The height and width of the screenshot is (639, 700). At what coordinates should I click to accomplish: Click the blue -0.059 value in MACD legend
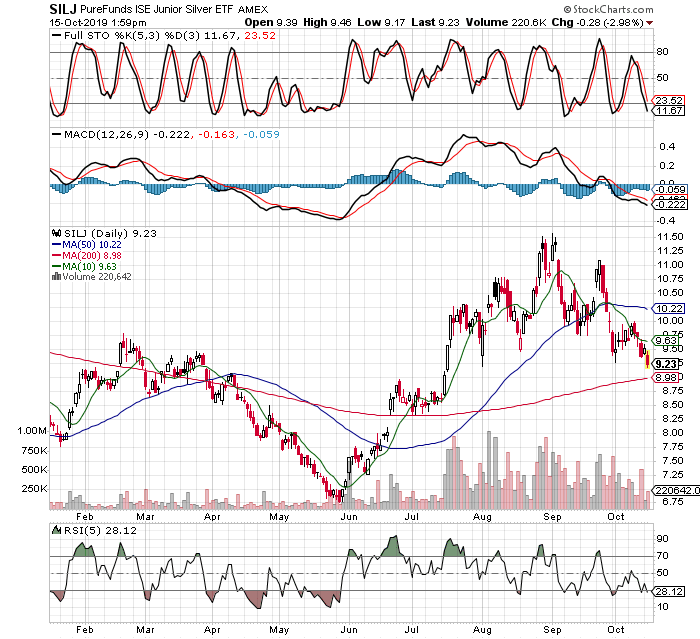coord(262,134)
